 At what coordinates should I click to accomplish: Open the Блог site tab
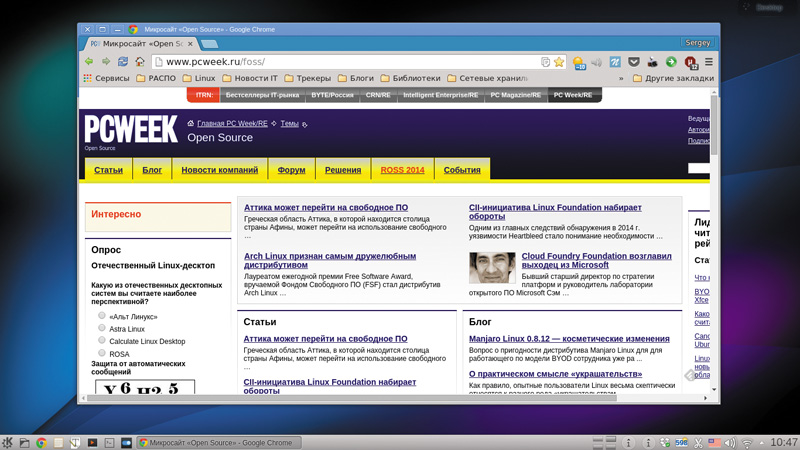click(x=152, y=169)
